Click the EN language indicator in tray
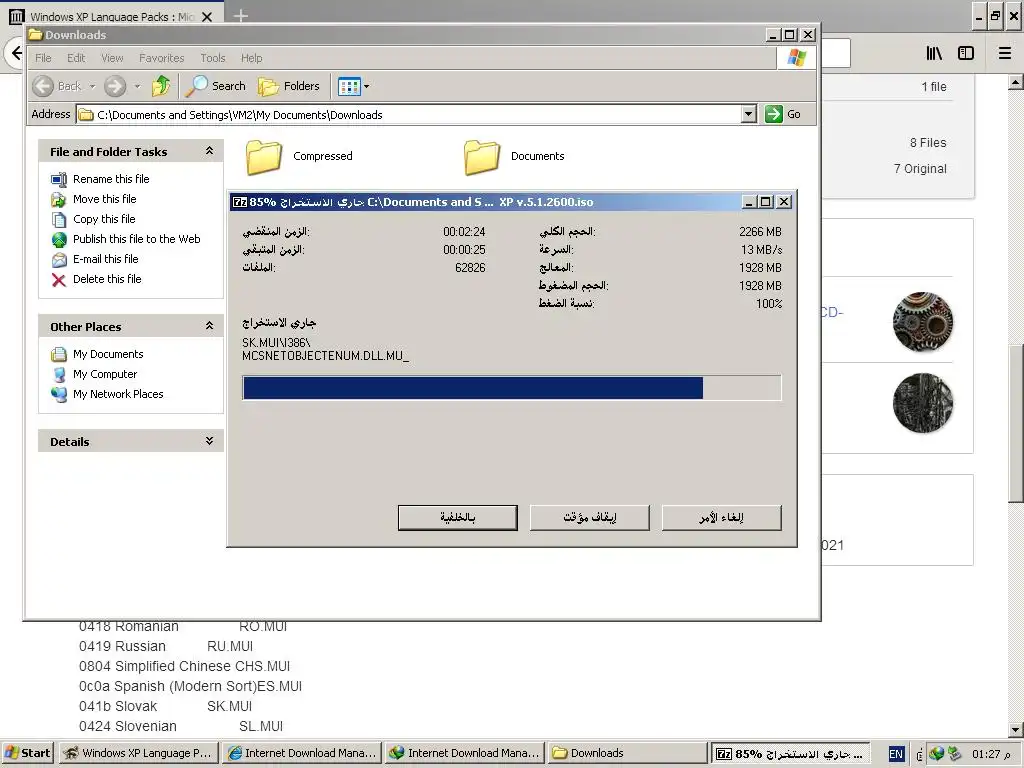The width and height of the screenshot is (1024, 768). point(896,754)
